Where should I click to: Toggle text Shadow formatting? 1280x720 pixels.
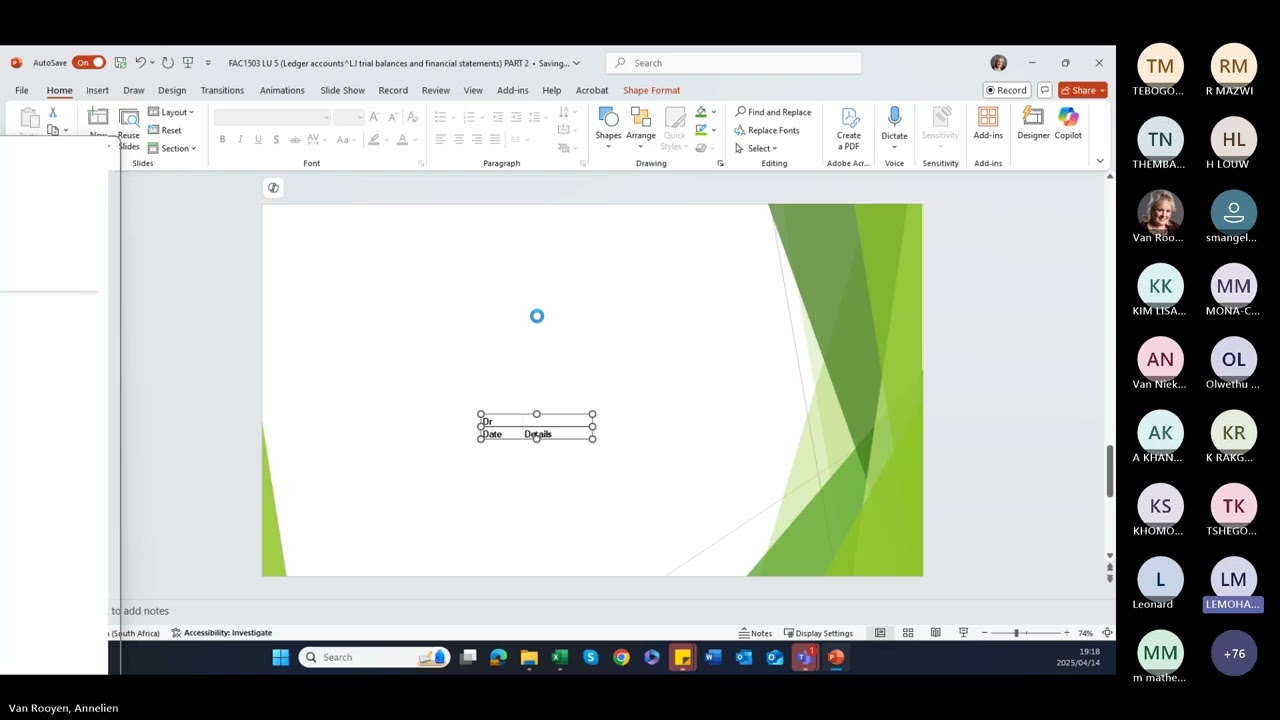[276, 139]
